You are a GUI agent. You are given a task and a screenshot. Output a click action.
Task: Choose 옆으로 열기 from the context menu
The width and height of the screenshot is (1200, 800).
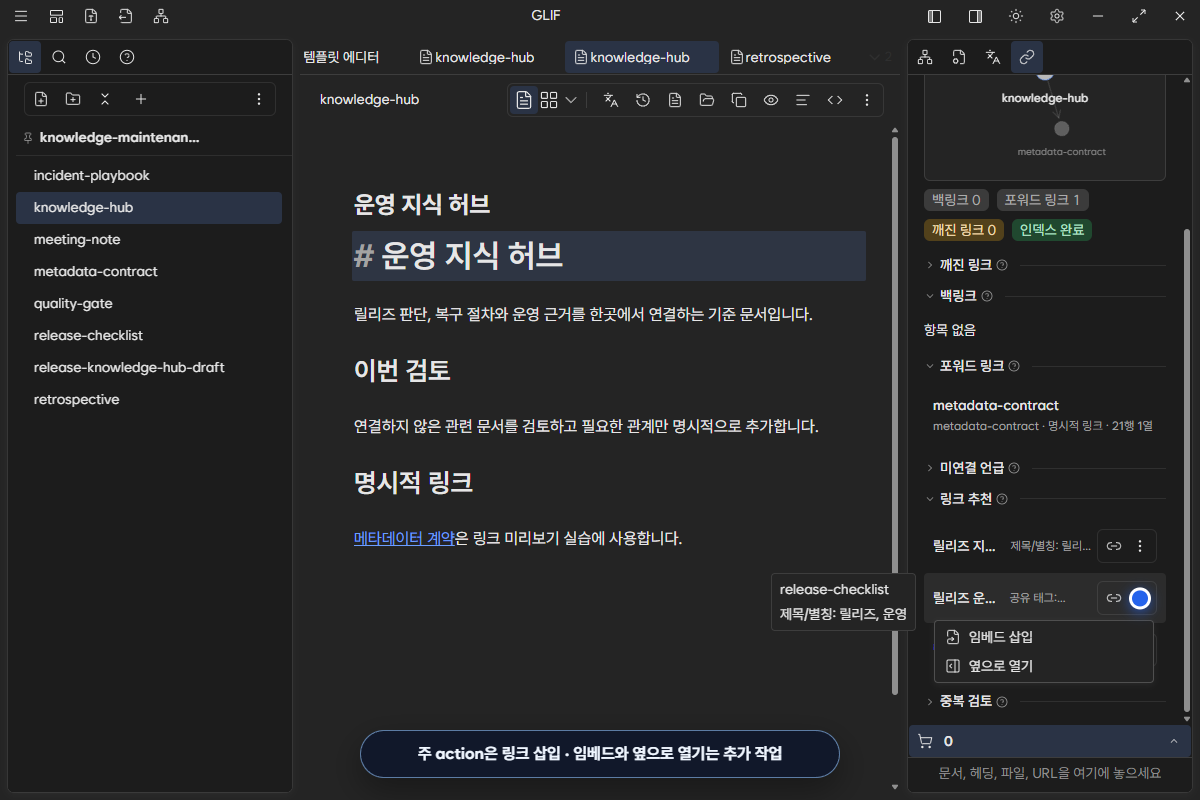coord(1043,666)
